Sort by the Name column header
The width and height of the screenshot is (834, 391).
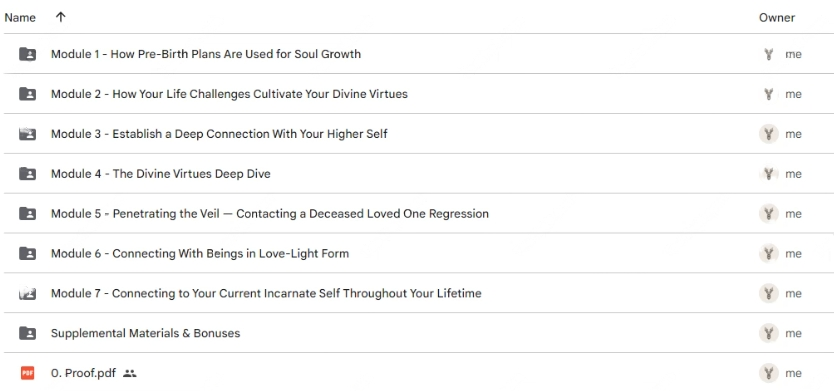20,18
